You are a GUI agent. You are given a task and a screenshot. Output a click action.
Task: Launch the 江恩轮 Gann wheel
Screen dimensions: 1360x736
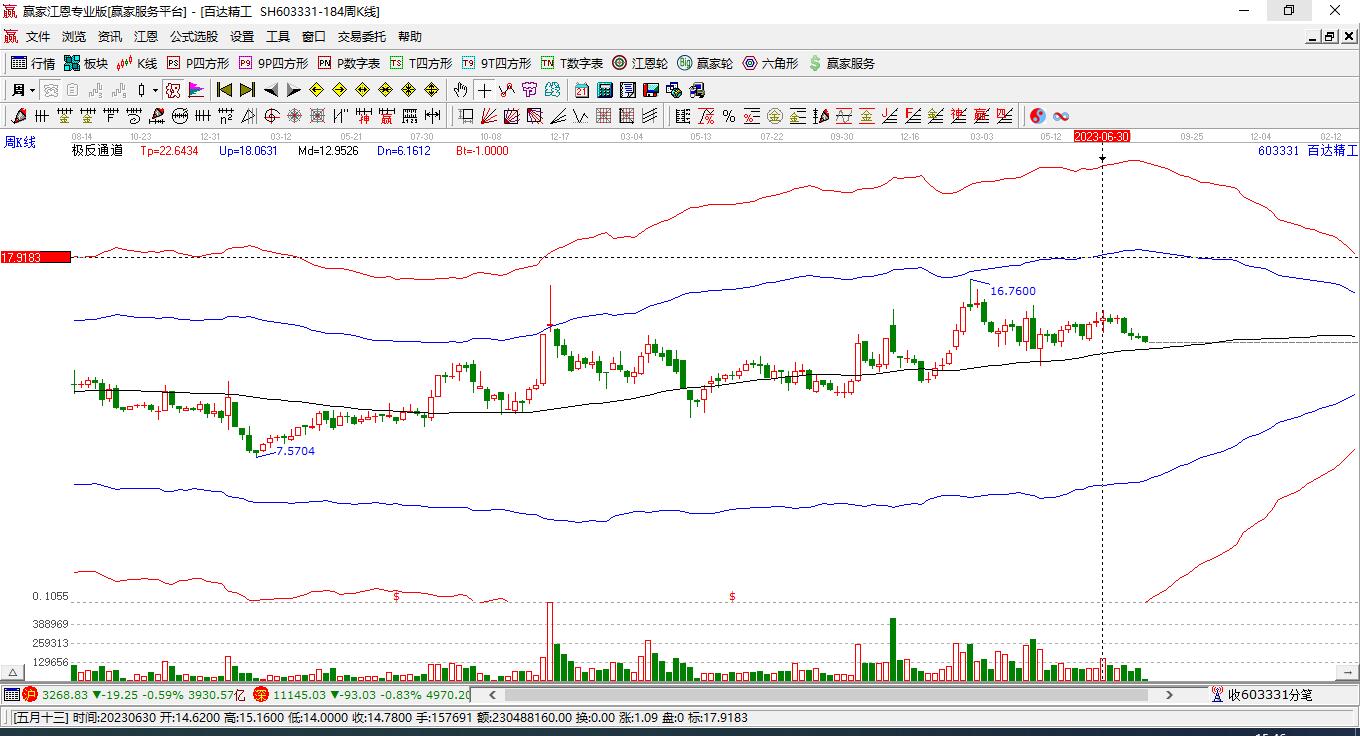pos(640,63)
